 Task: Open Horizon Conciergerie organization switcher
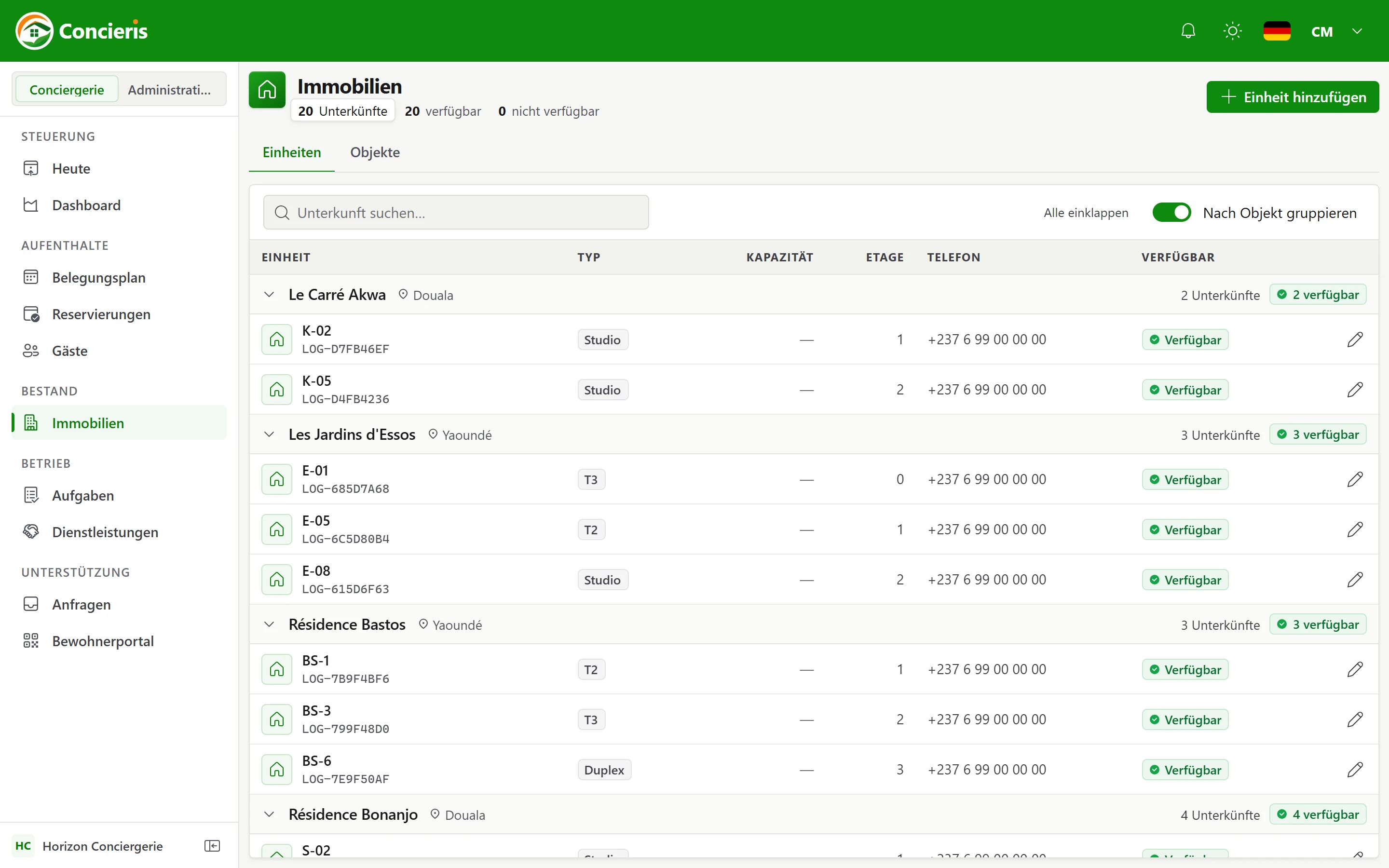(x=89, y=846)
